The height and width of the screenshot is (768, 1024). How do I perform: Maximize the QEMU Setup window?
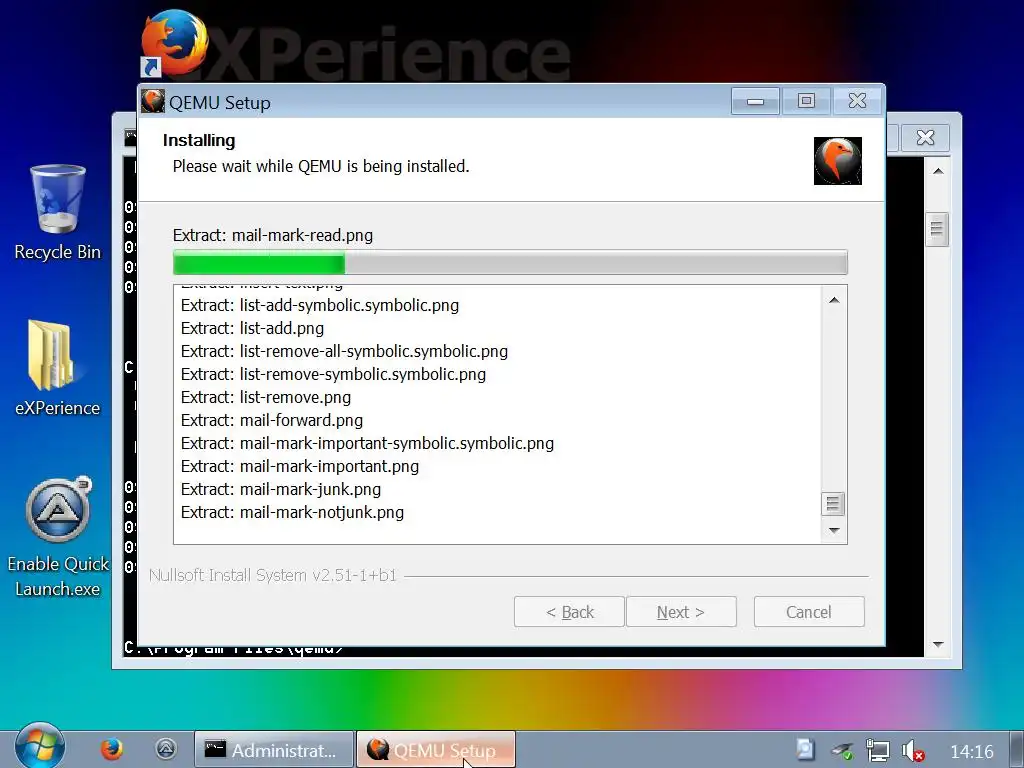point(807,101)
